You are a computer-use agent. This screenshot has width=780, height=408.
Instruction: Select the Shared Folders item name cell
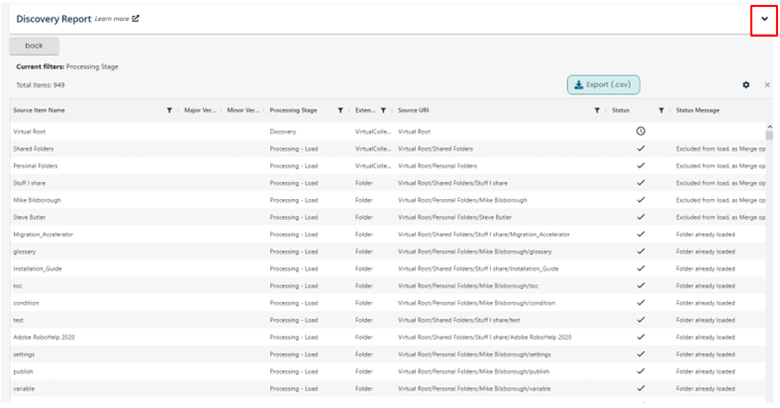tap(33, 149)
